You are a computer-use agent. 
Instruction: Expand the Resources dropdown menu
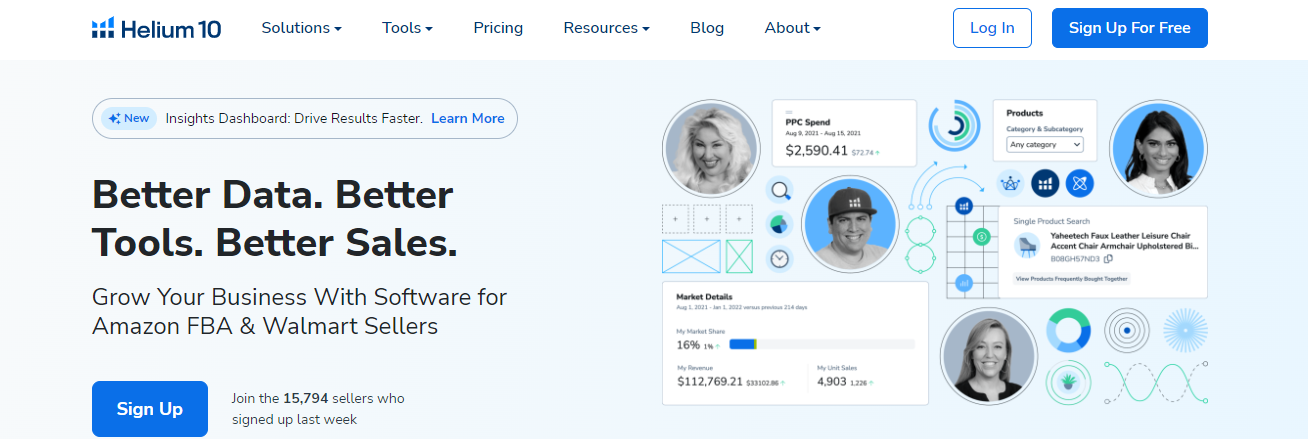pyautogui.click(x=606, y=28)
